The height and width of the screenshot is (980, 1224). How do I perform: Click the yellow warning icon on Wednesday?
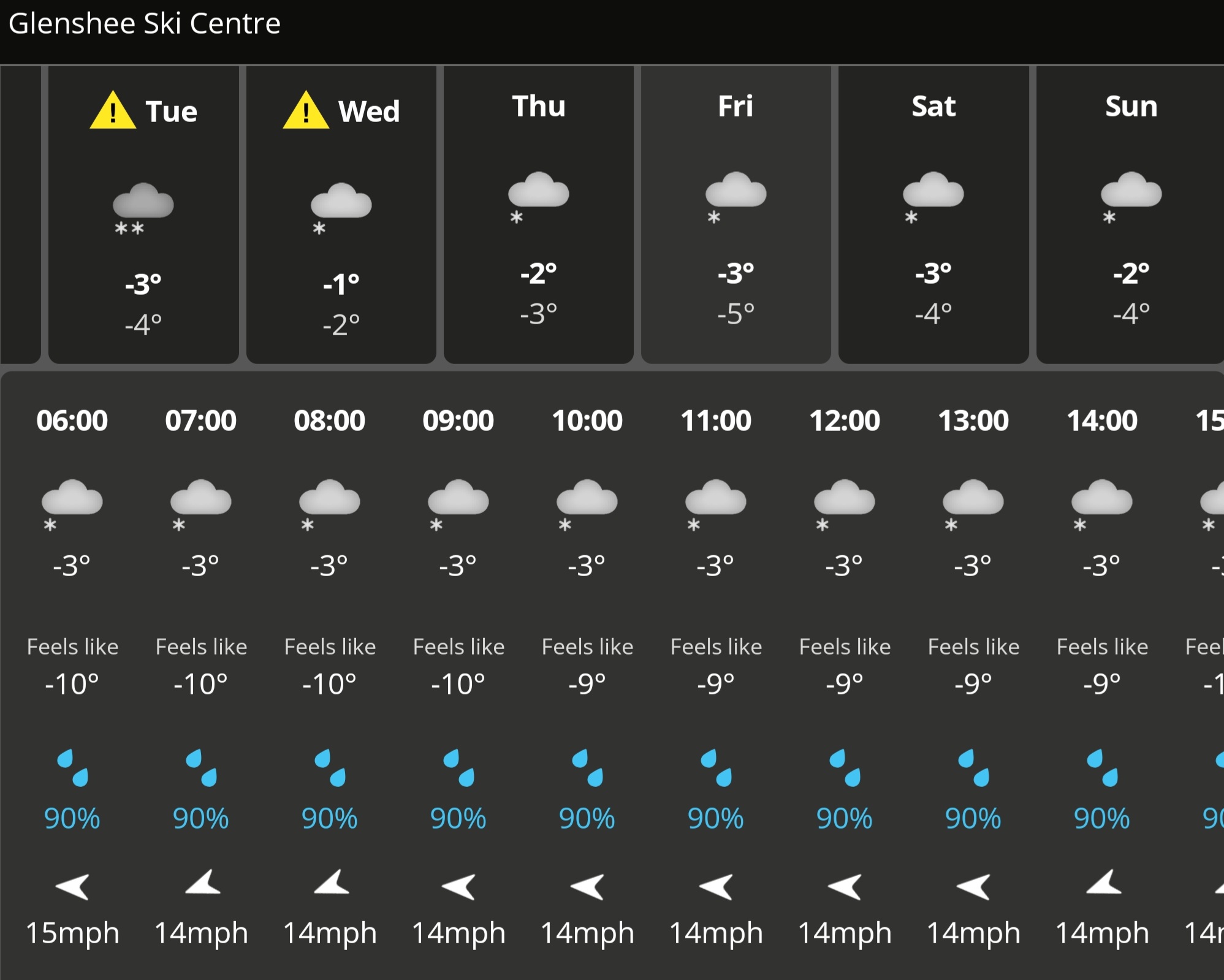(306, 111)
